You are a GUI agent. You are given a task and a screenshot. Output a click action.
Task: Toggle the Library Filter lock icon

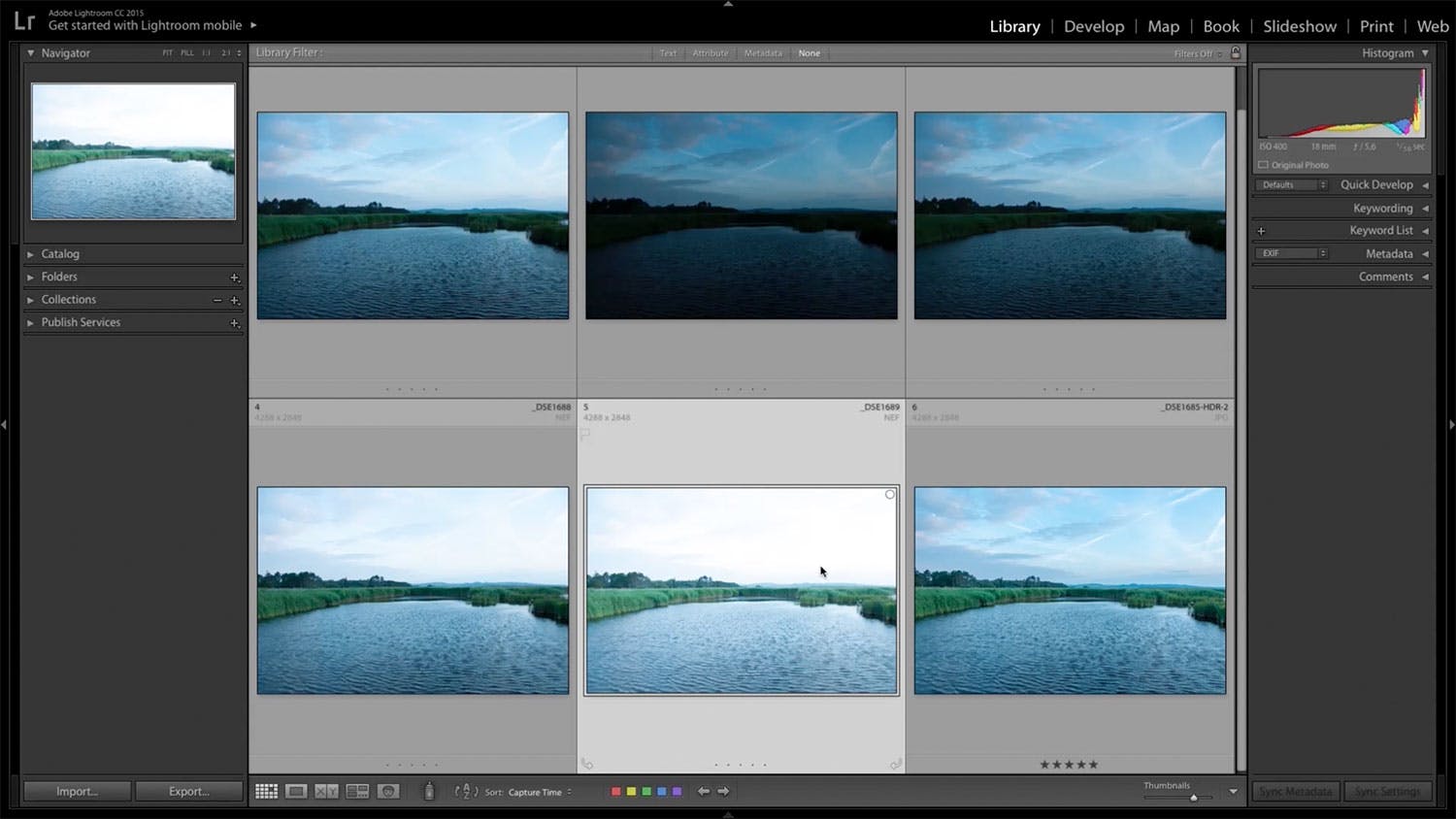pyautogui.click(x=1236, y=53)
